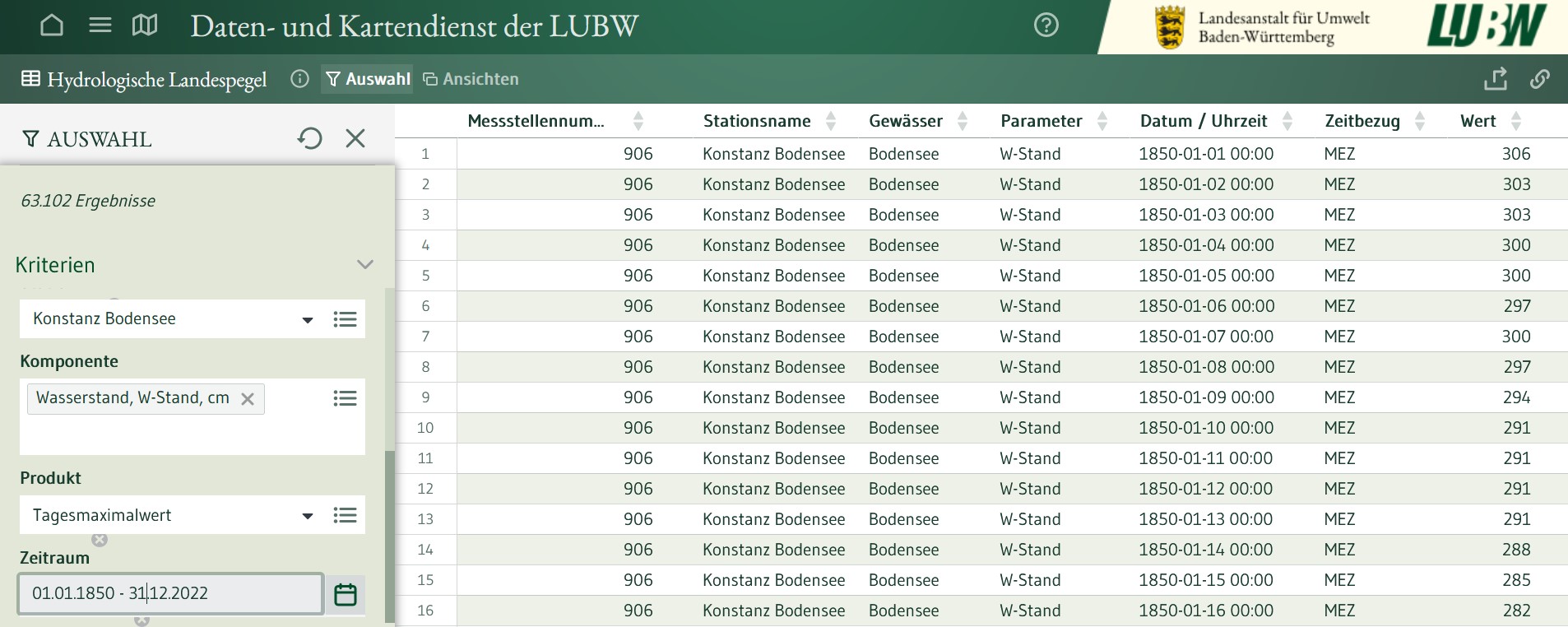The height and width of the screenshot is (627, 1568).
Task: Remove Wasserstand, W-Stand, cm tag
Action: [247, 399]
